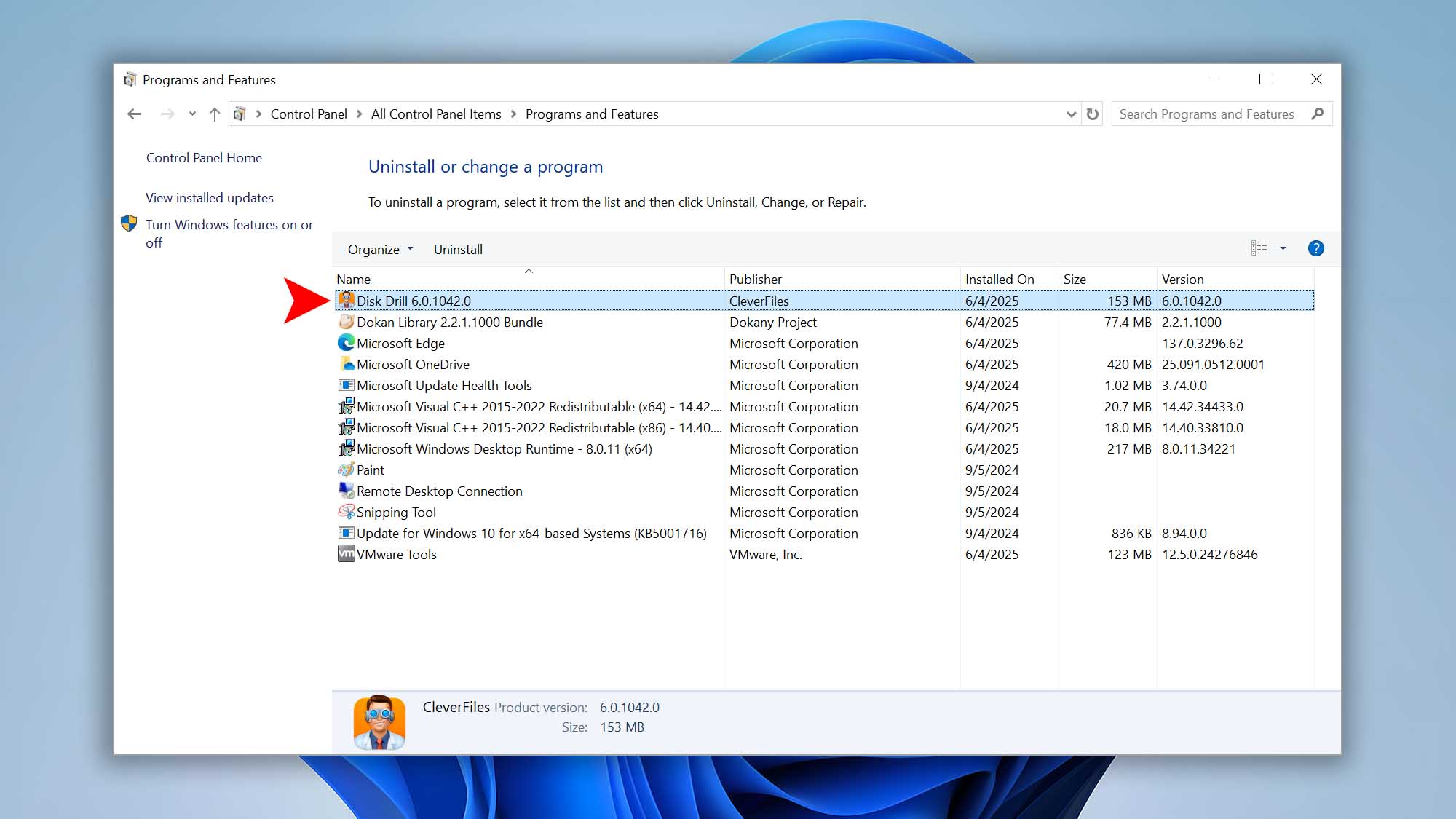The image size is (1456, 819).
Task: Click the search magnifier icon
Action: [x=1317, y=114]
